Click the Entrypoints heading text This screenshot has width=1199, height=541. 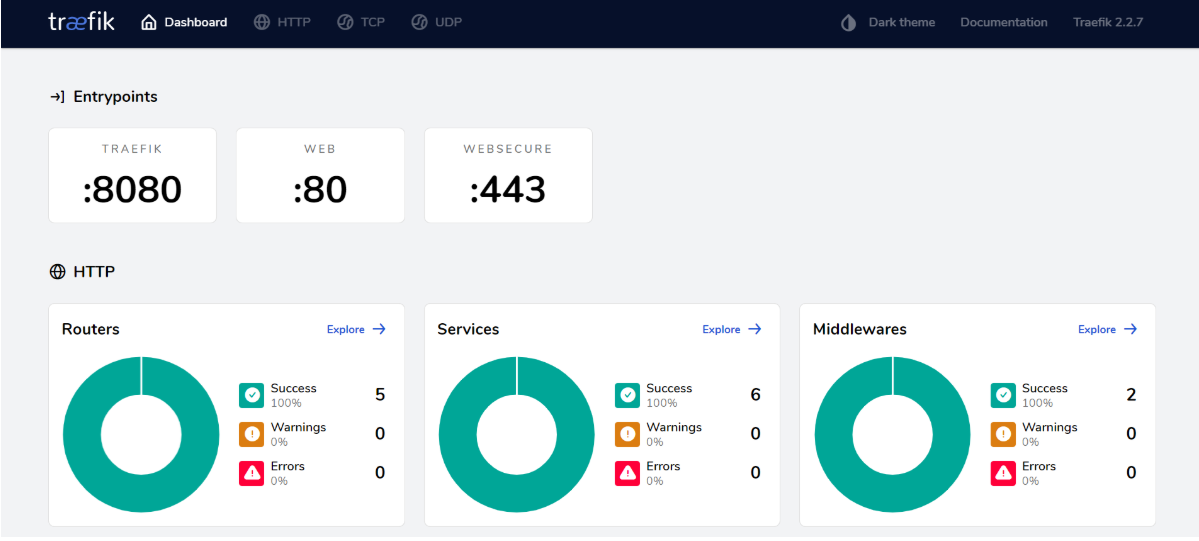click(115, 96)
